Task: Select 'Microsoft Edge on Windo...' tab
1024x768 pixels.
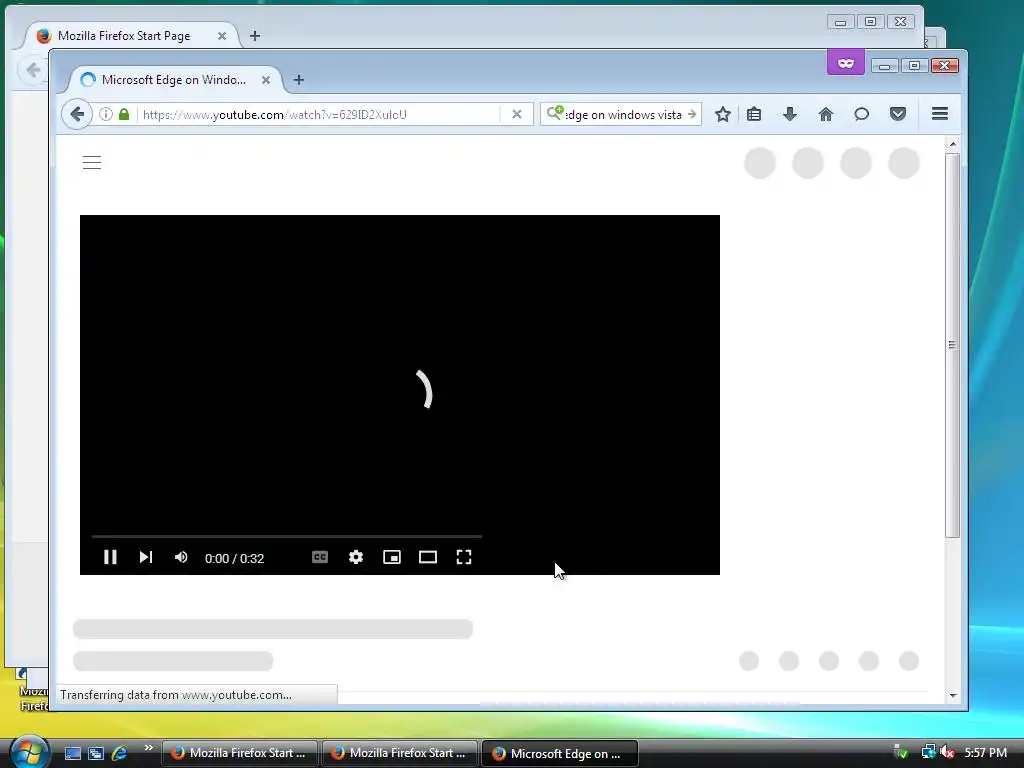Action: tap(174, 80)
